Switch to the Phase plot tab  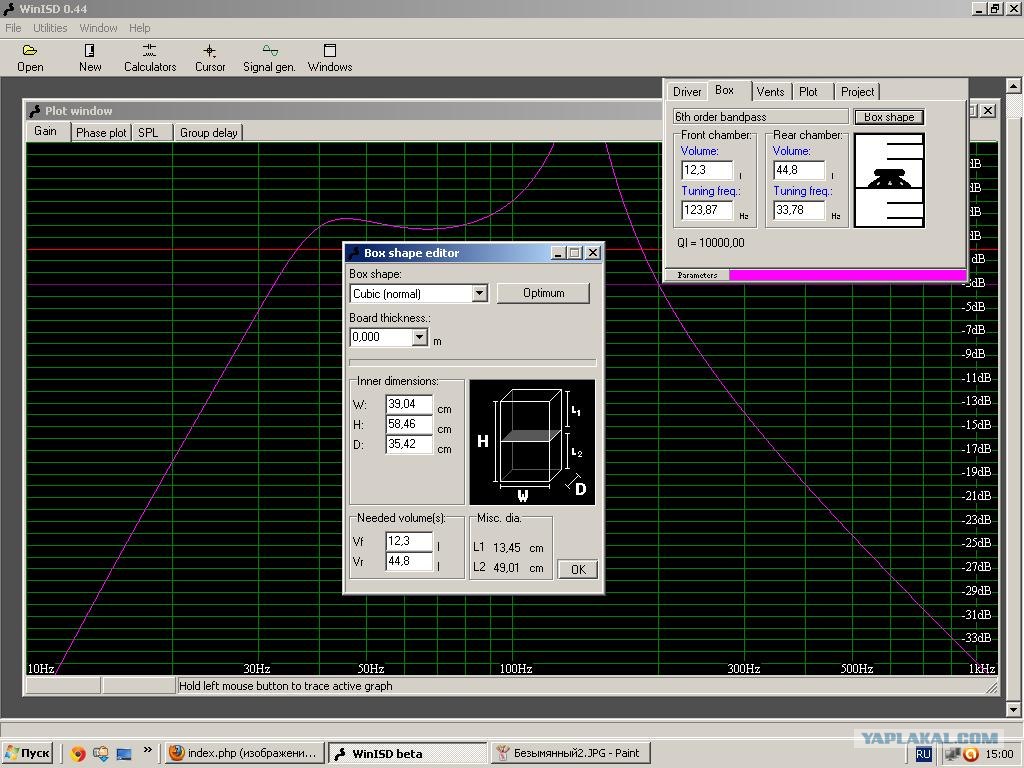101,132
